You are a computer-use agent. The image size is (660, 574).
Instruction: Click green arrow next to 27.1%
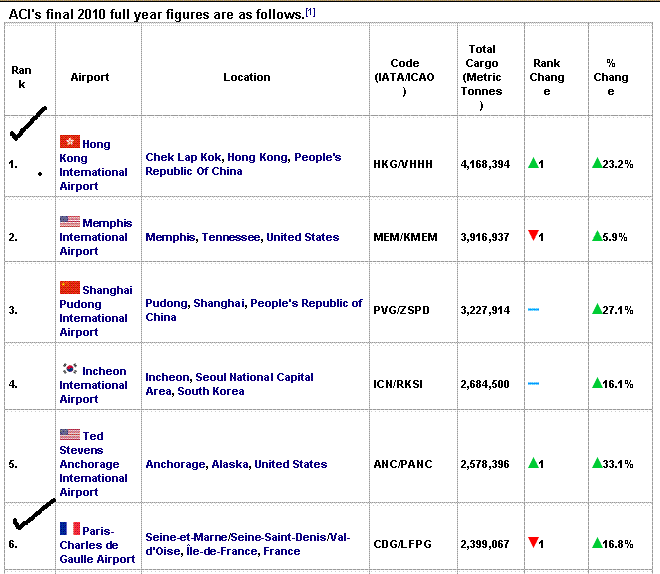tap(597, 309)
